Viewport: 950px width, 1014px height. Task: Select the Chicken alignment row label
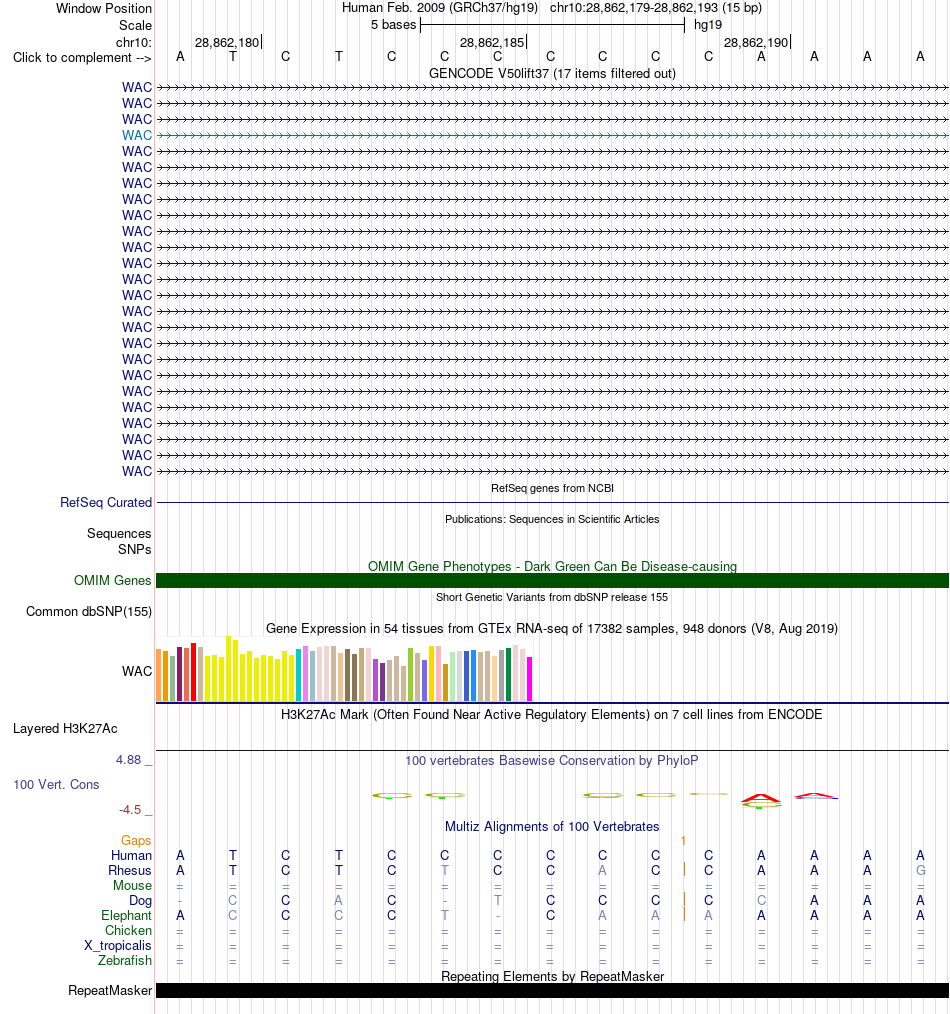point(129,931)
